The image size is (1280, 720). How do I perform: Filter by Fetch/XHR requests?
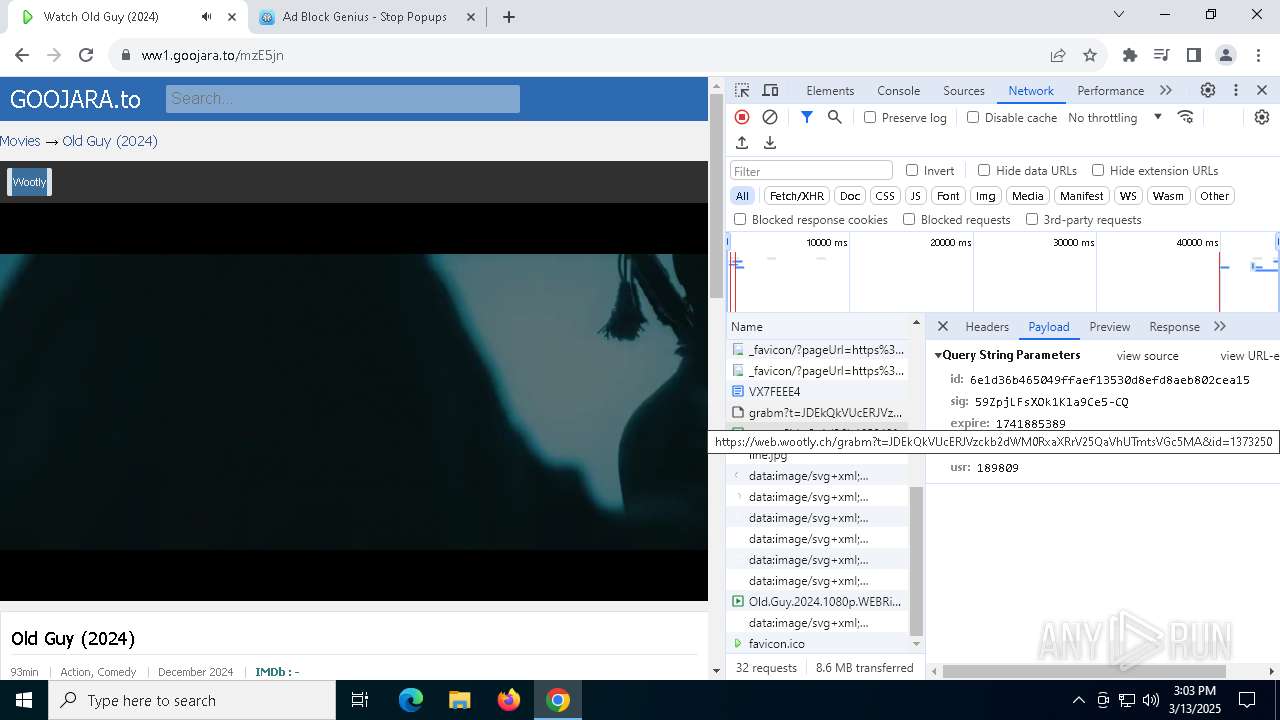point(797,196)
